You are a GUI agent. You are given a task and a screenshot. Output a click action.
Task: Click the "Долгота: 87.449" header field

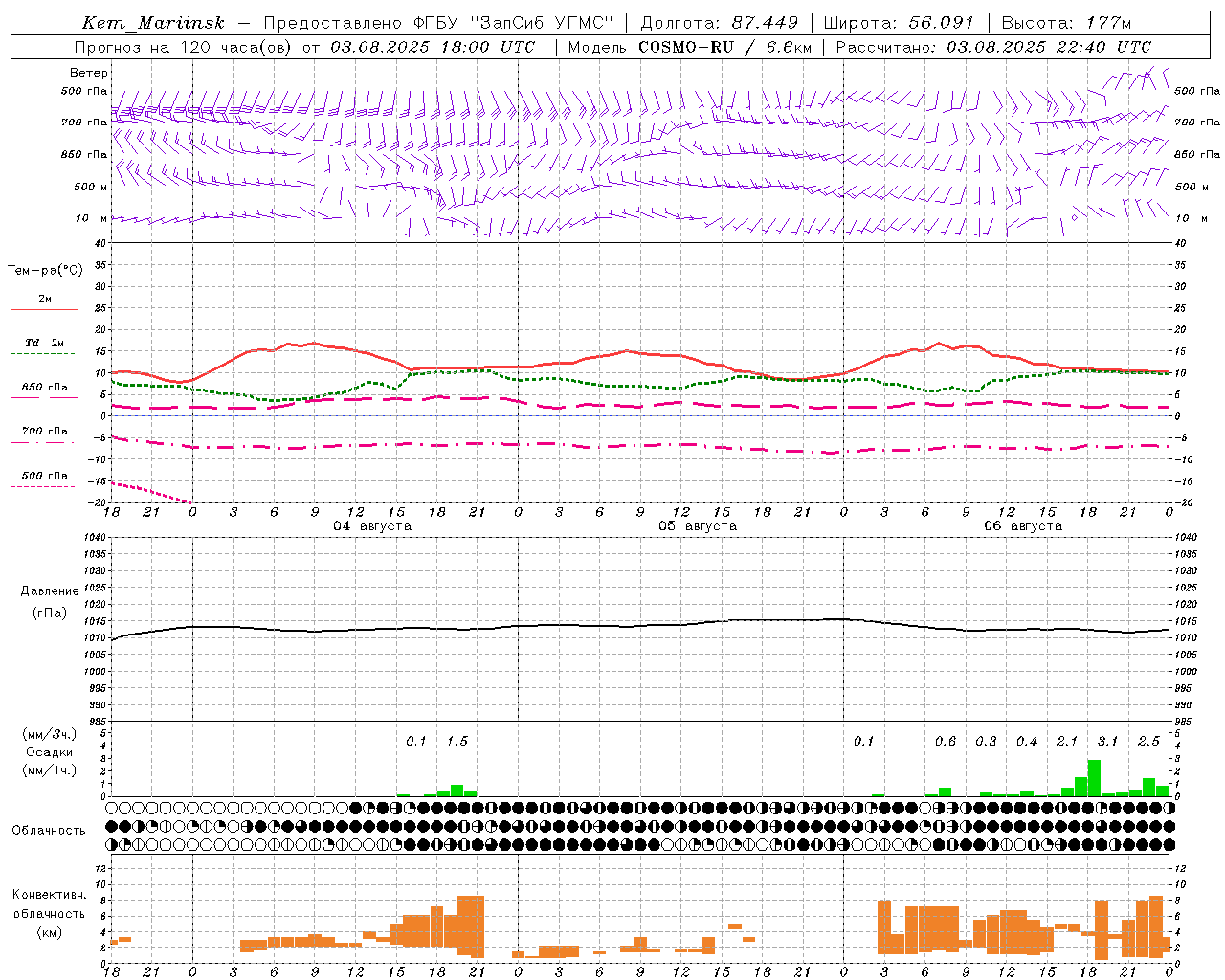pyautogui.click(x=719, y=23)
